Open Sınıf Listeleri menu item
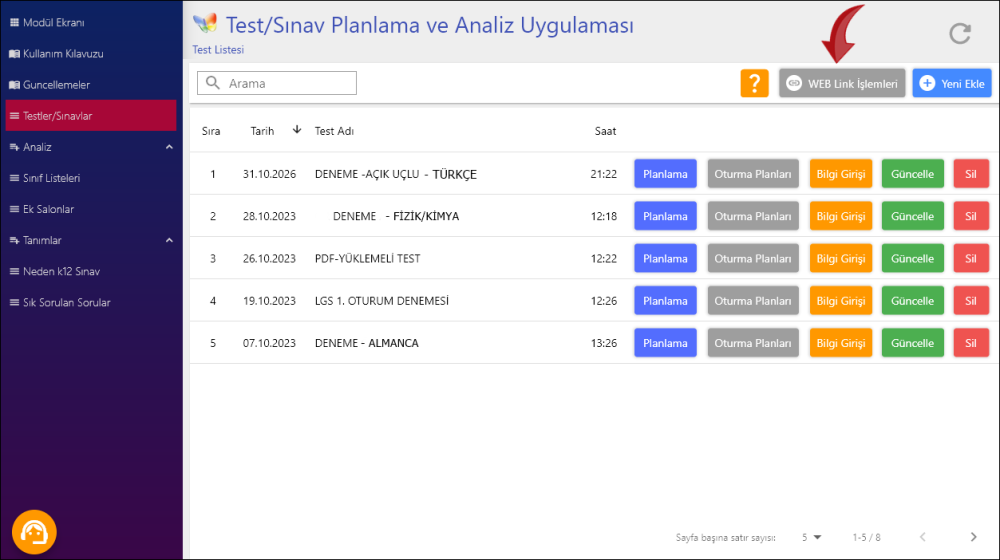 pos(51,178)
